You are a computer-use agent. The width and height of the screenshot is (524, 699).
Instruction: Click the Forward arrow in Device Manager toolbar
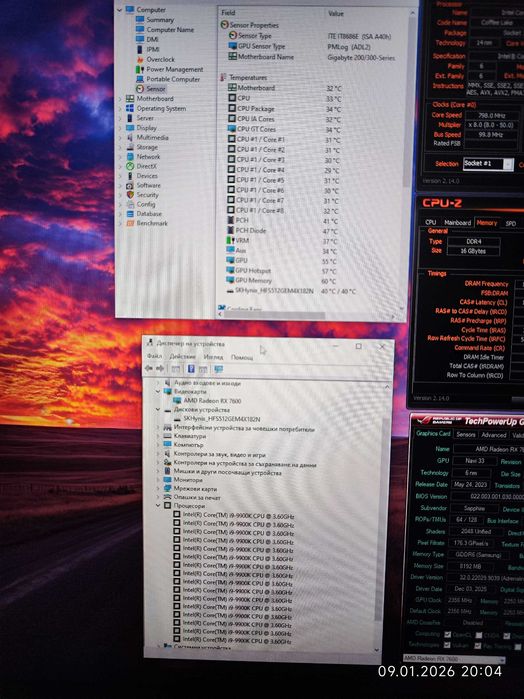[160, 368]
